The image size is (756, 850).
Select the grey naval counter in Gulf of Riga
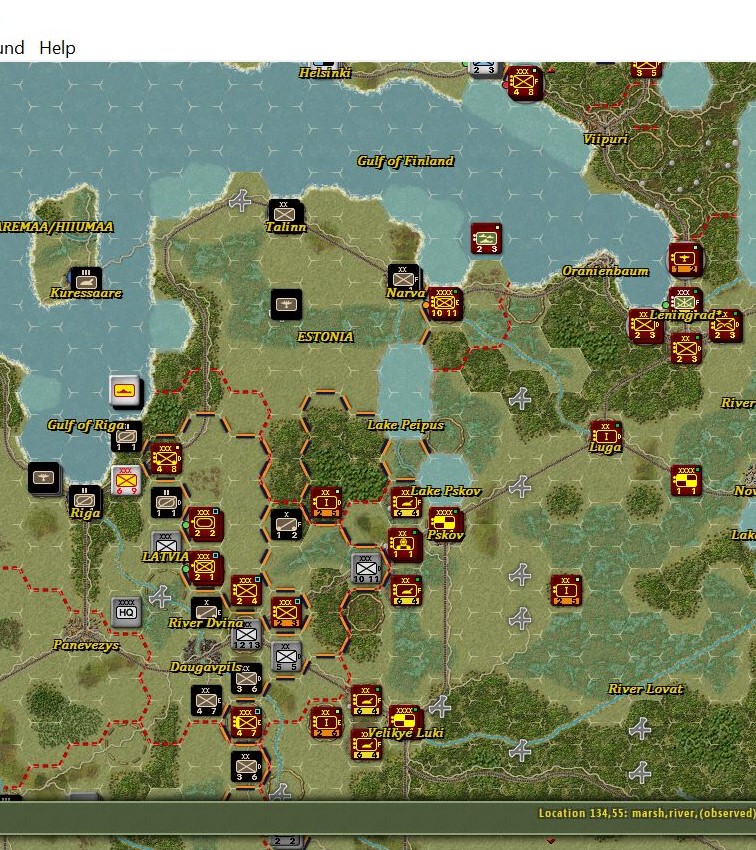[x=125, y=390]
